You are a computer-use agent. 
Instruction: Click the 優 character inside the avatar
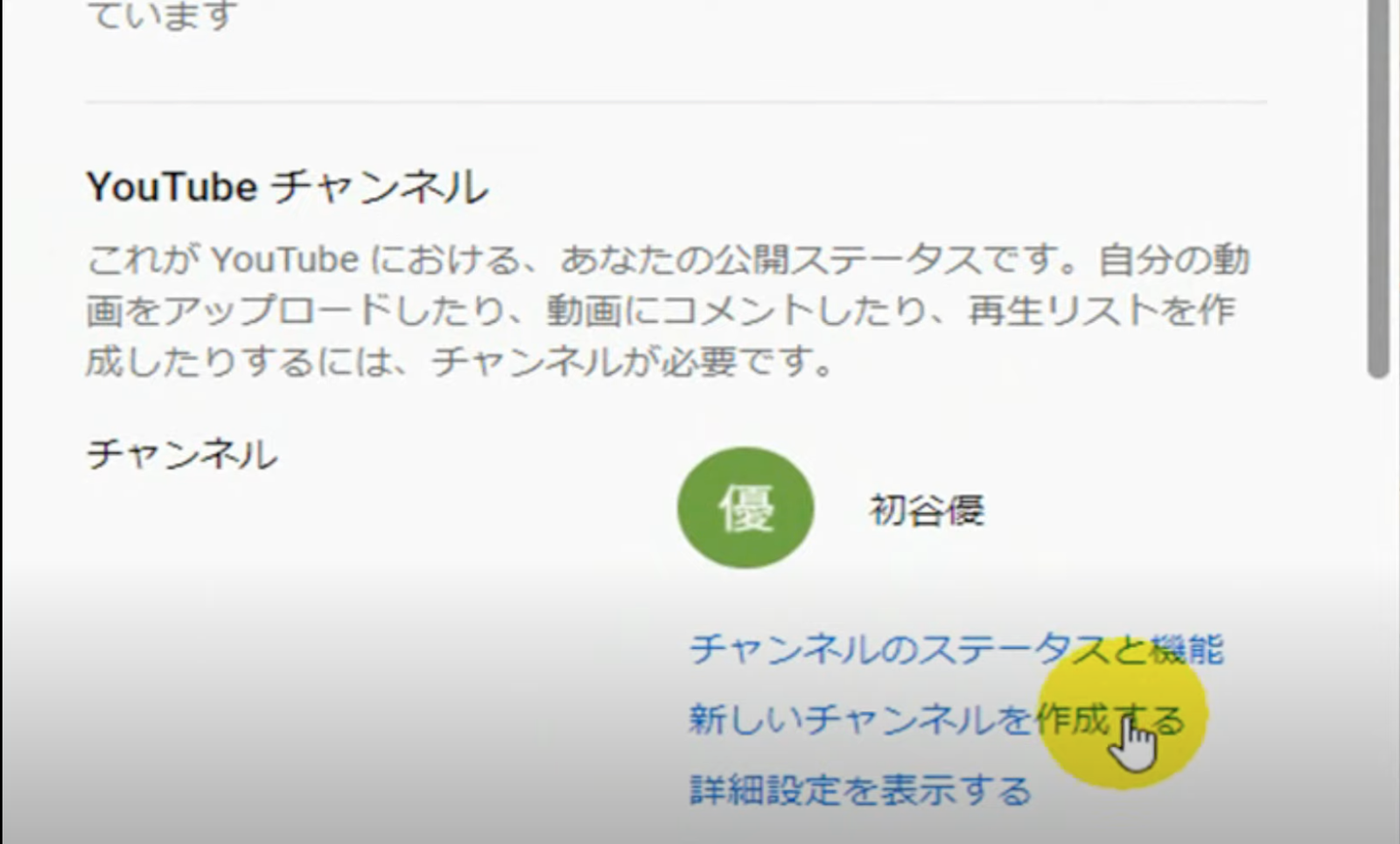(745, 509)
